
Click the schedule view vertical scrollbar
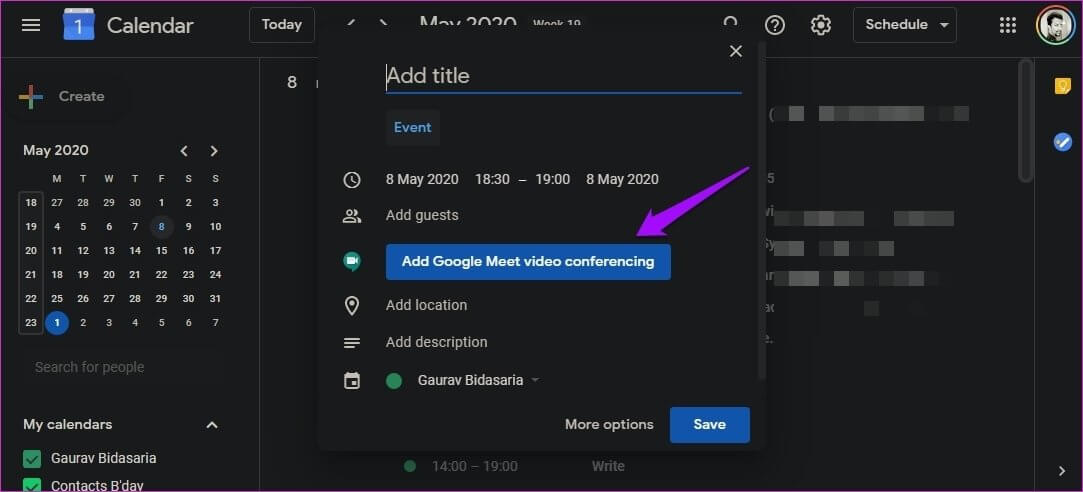pyautogui.click(x=1026, y=121)
